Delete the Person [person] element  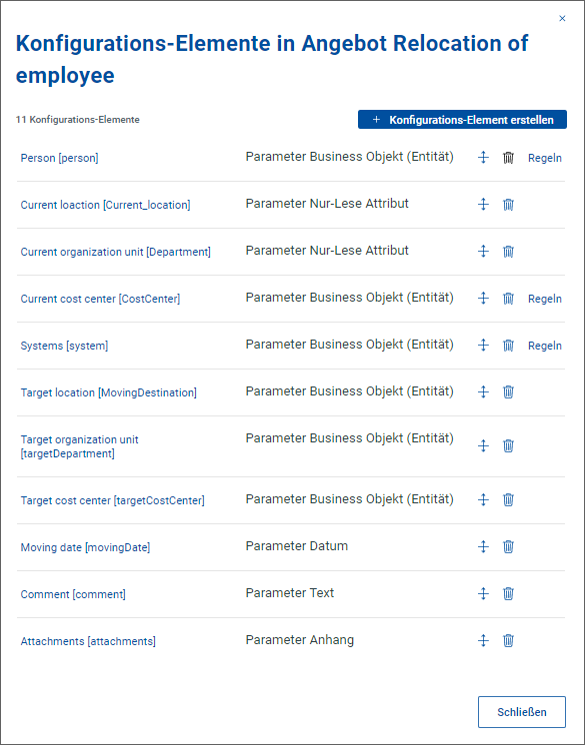tap(508, 157)
